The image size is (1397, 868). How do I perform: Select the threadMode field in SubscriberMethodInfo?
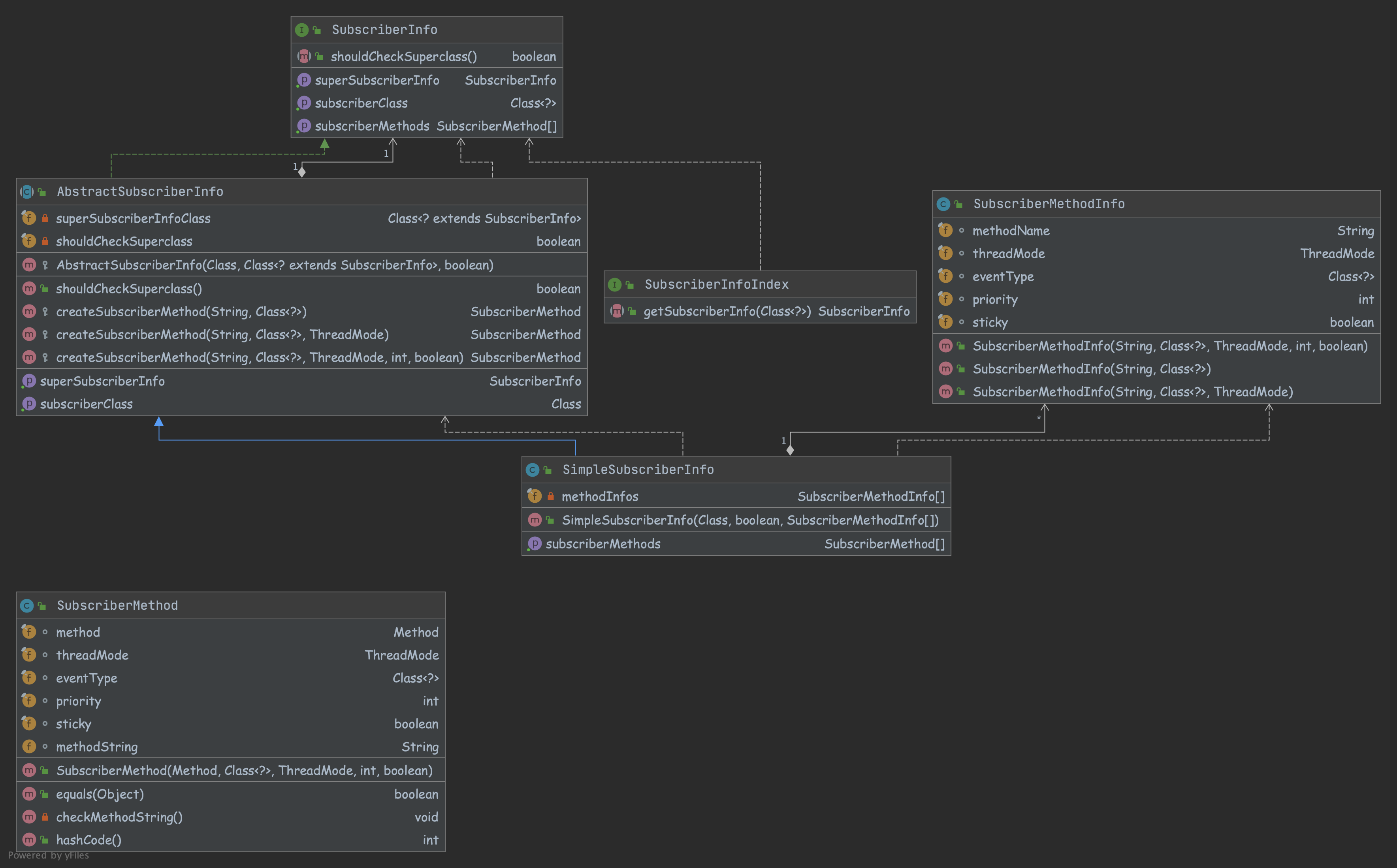1155,254
